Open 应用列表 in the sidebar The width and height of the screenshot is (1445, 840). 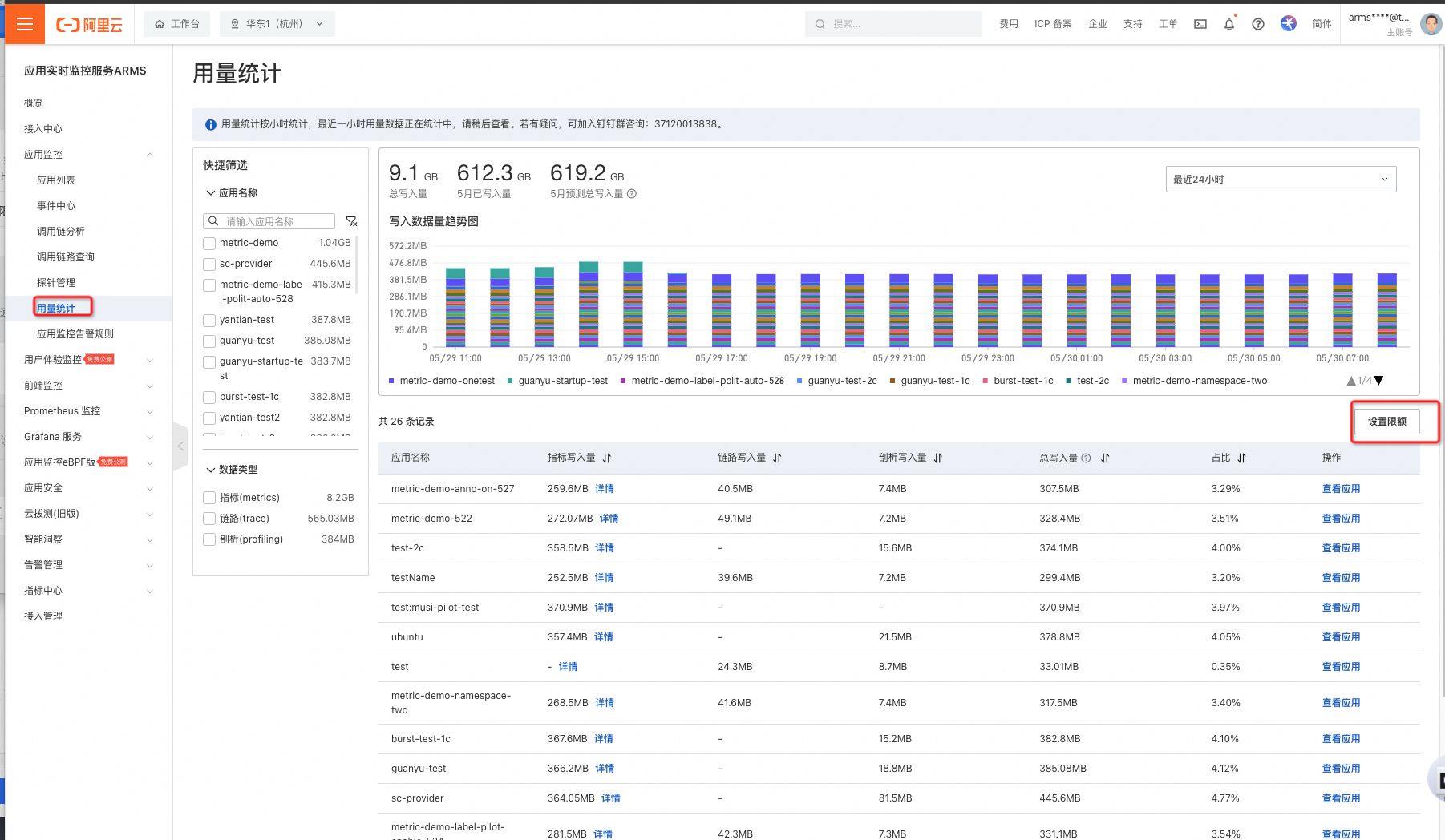pos(56,180)
